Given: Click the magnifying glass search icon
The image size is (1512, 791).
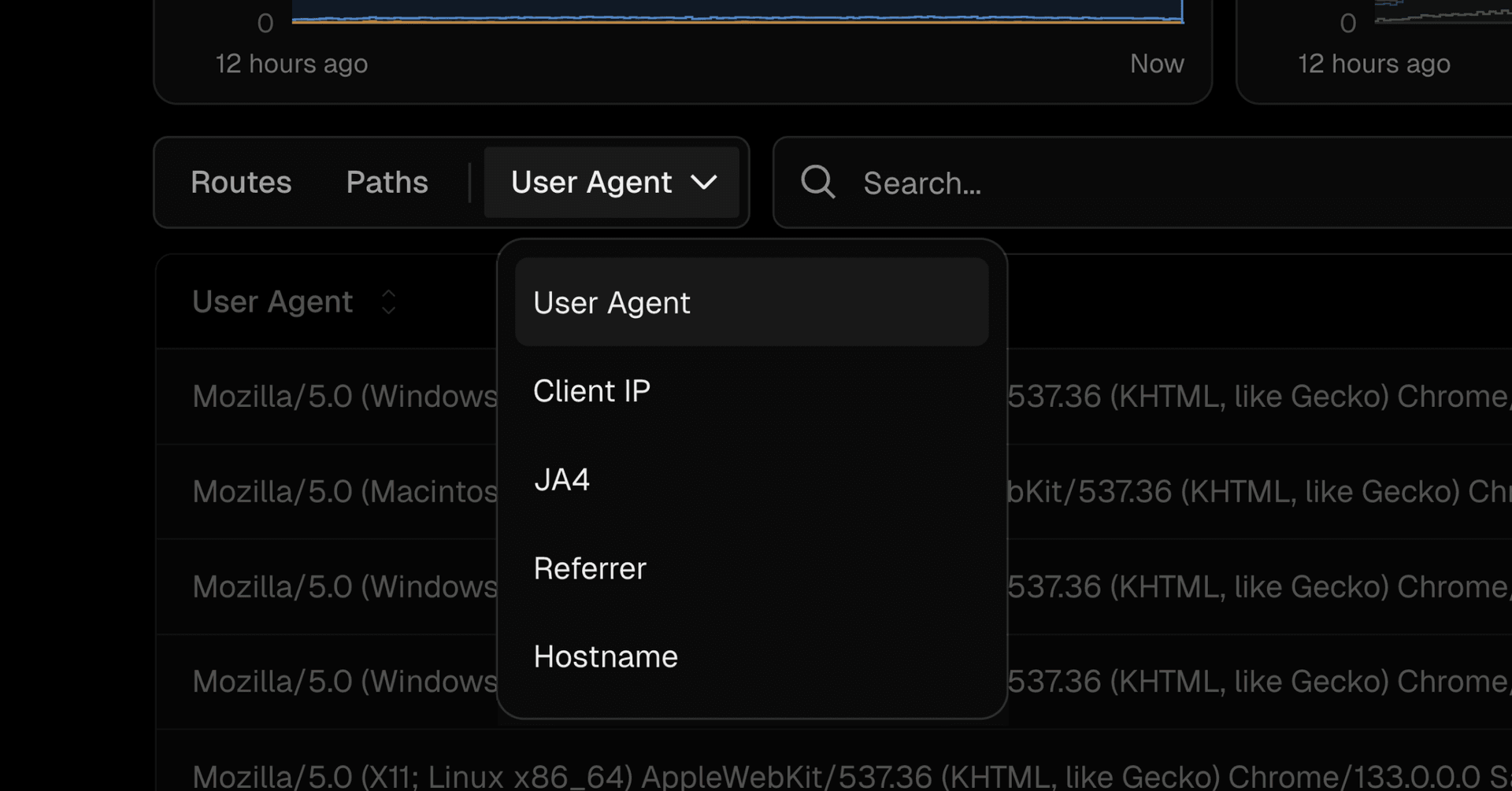Looking at the screenshot, I should point(817,182).
